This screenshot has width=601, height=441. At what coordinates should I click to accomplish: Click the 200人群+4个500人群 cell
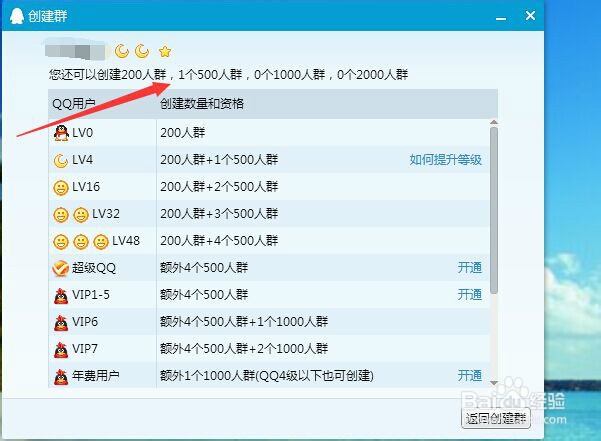(x=219, y=241)
